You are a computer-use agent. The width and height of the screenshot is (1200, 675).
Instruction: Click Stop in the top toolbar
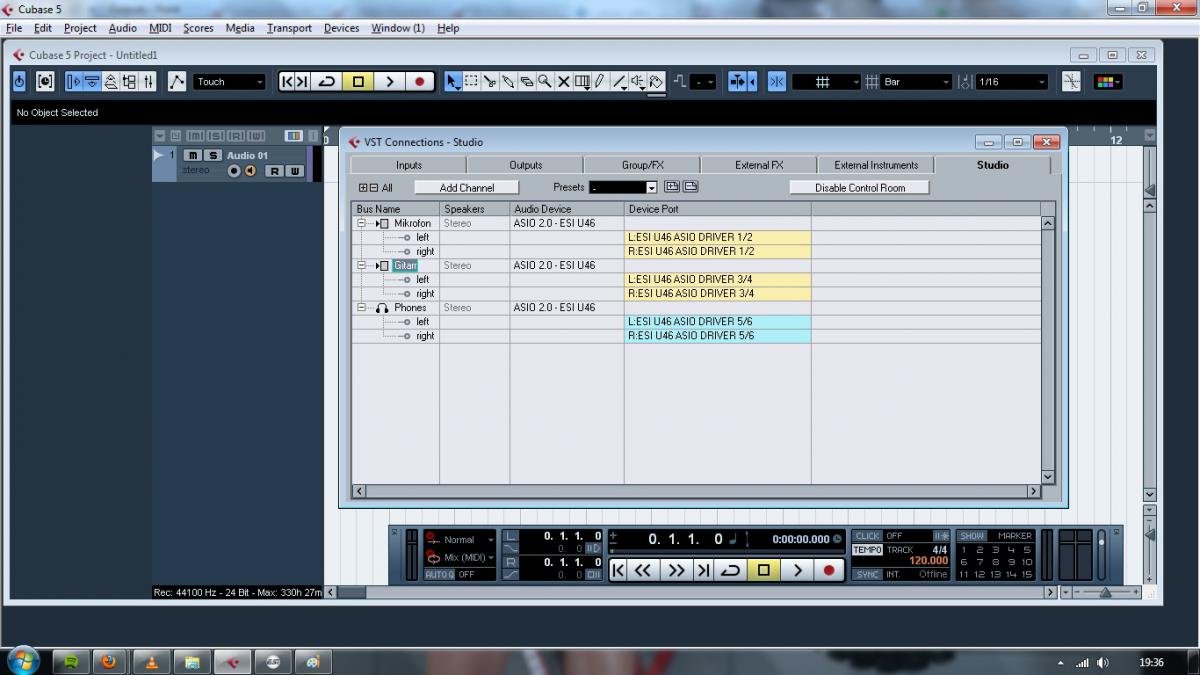358,82
